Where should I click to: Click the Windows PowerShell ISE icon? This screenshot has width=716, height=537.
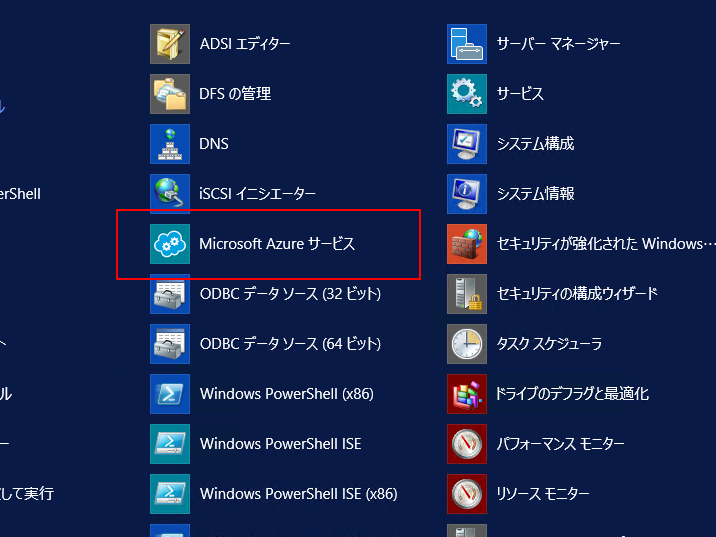(x=170, y=444)
